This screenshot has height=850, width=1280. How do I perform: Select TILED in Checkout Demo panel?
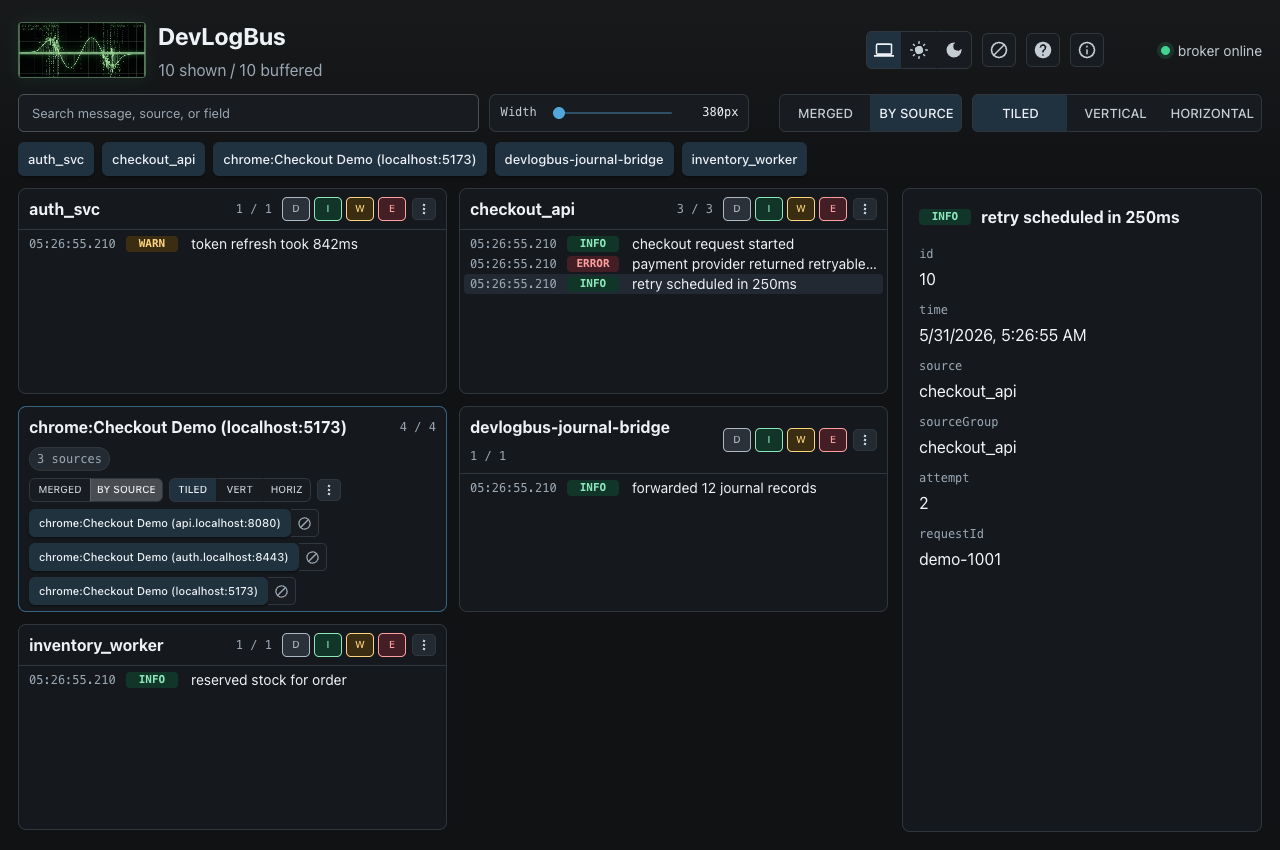click(193, 490)
